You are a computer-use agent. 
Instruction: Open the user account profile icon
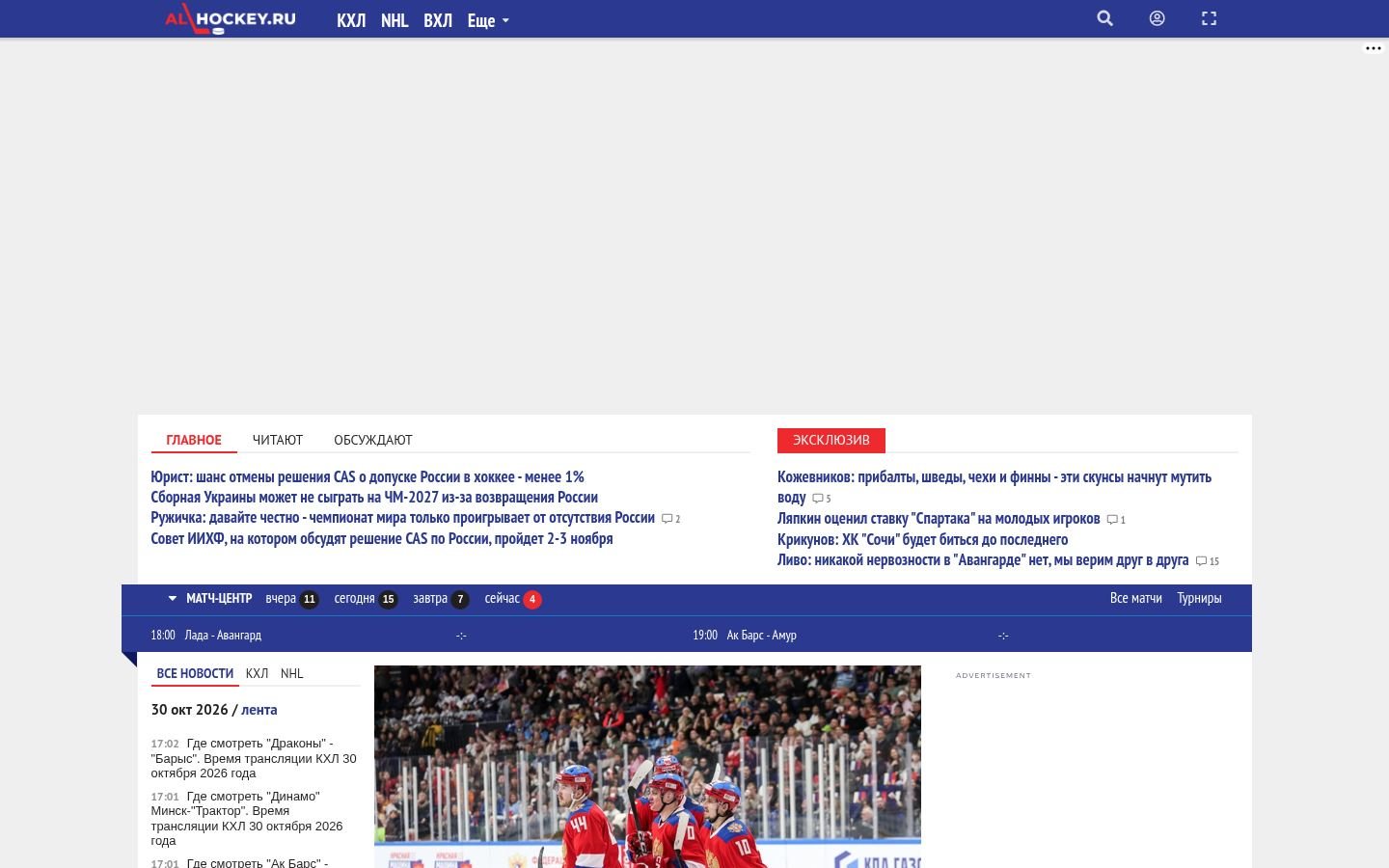point(1157,18)
